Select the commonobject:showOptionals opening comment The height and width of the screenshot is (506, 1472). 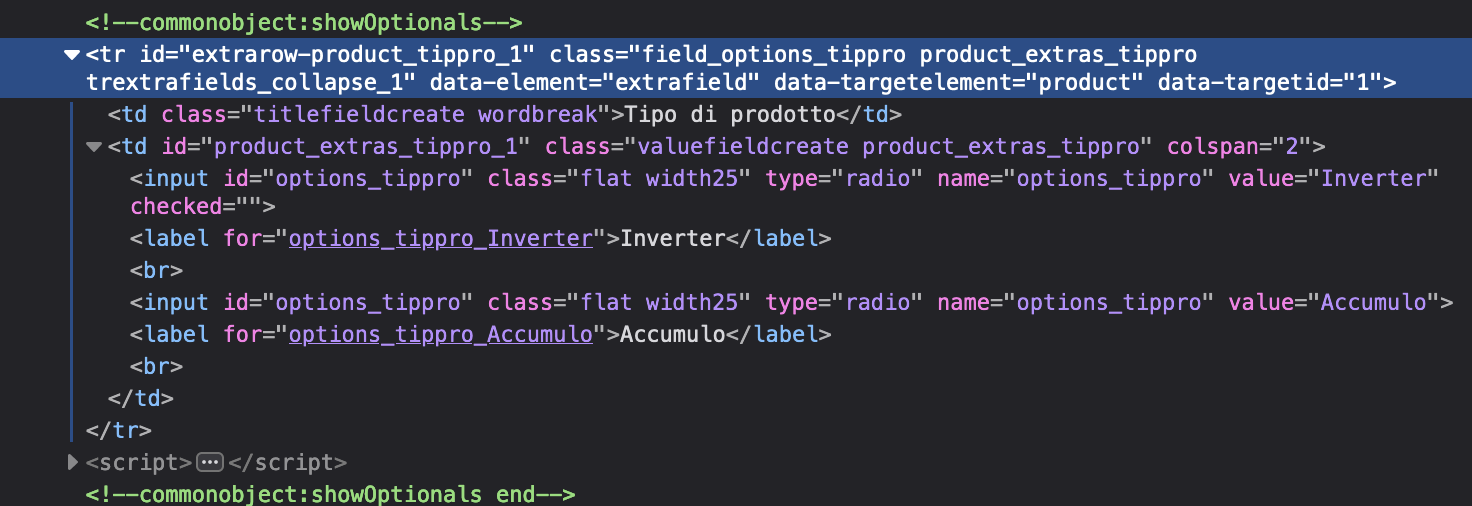[x=304, y=22]
